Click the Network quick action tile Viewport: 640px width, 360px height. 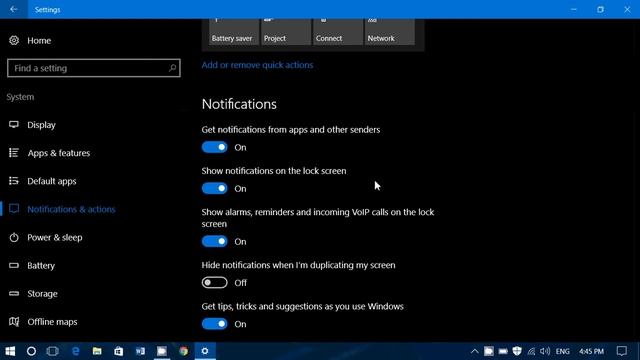coord(389,32)
